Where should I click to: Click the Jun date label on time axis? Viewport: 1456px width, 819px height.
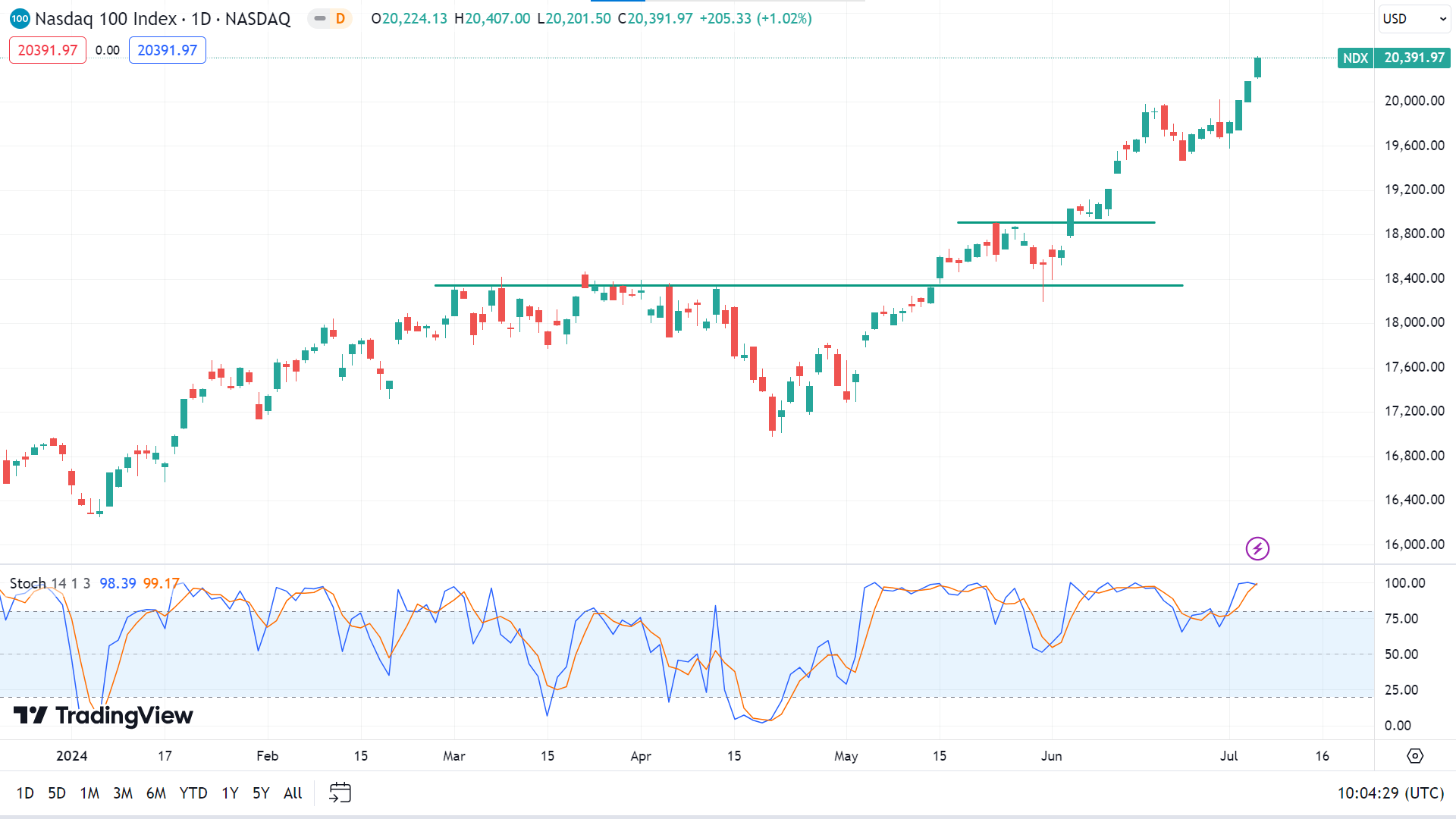[x=1051, y=756]
